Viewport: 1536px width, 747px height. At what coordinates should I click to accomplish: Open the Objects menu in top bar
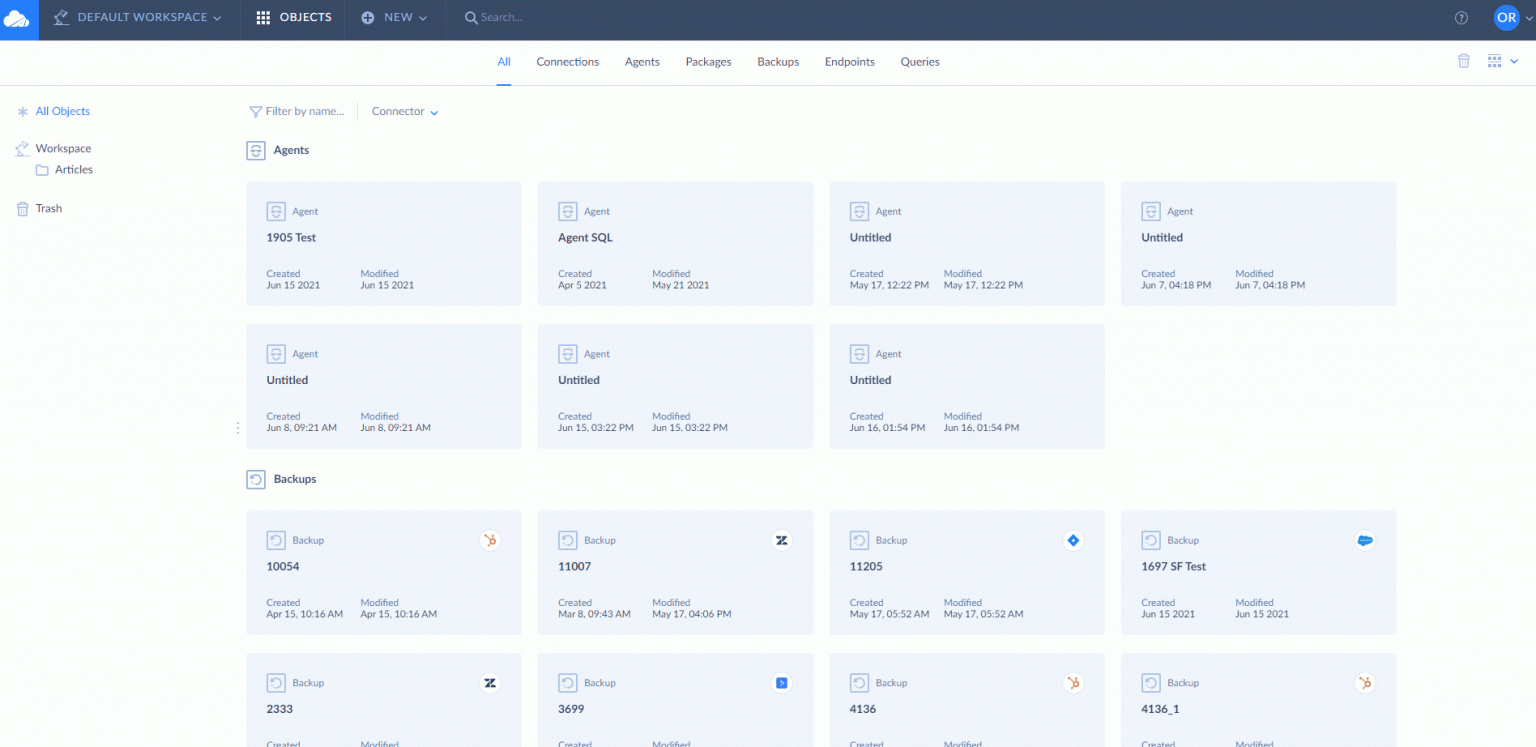293,18
